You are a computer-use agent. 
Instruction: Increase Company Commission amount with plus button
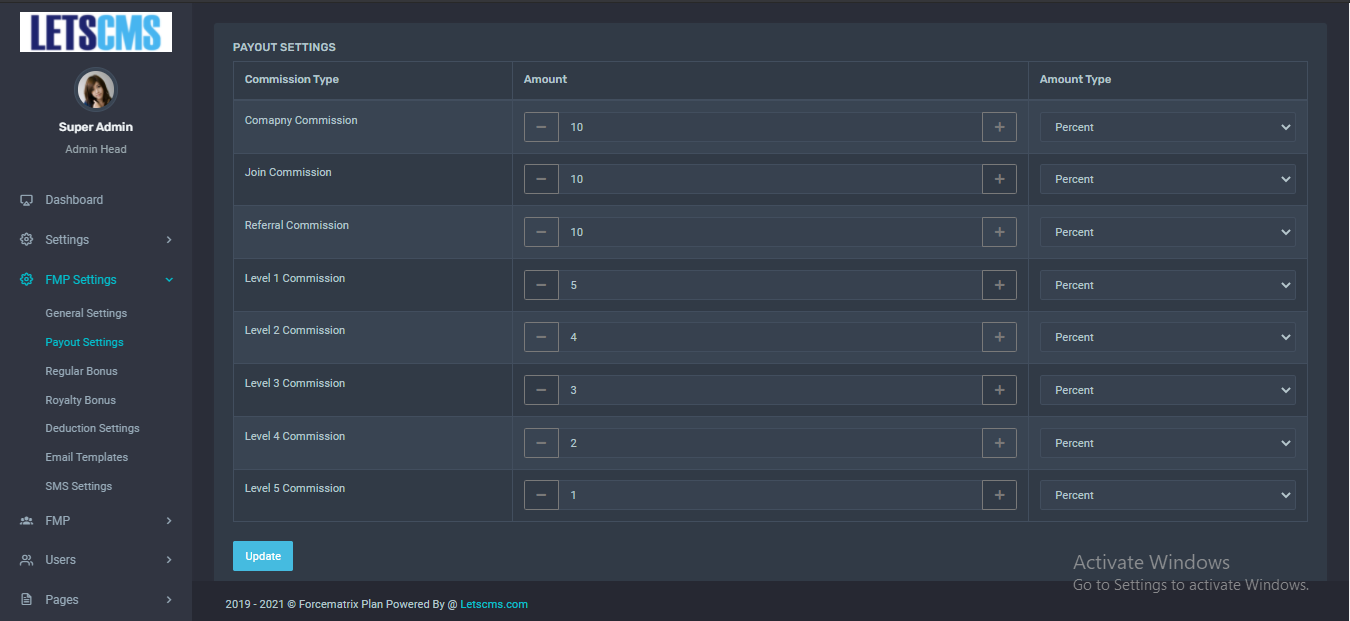tap(999, 127)
